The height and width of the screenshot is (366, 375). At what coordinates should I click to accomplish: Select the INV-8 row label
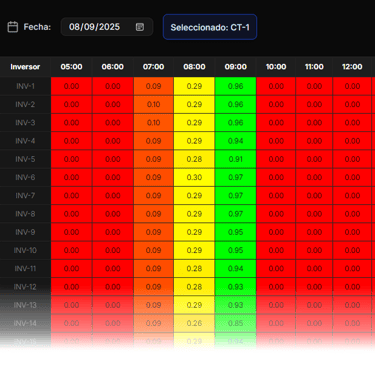[25, 214]
